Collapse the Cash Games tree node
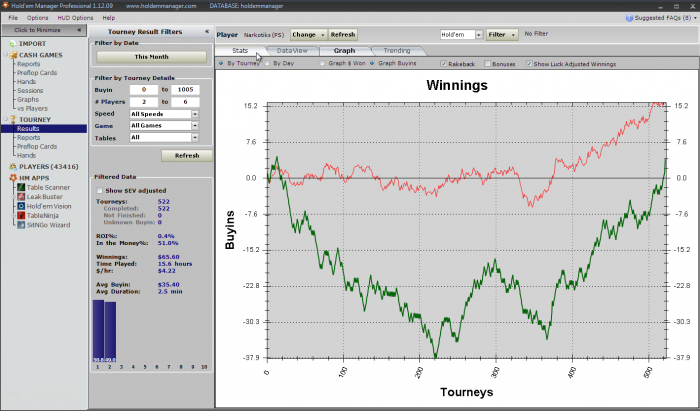This screenshot has height=411, width=700. [6, 55]
